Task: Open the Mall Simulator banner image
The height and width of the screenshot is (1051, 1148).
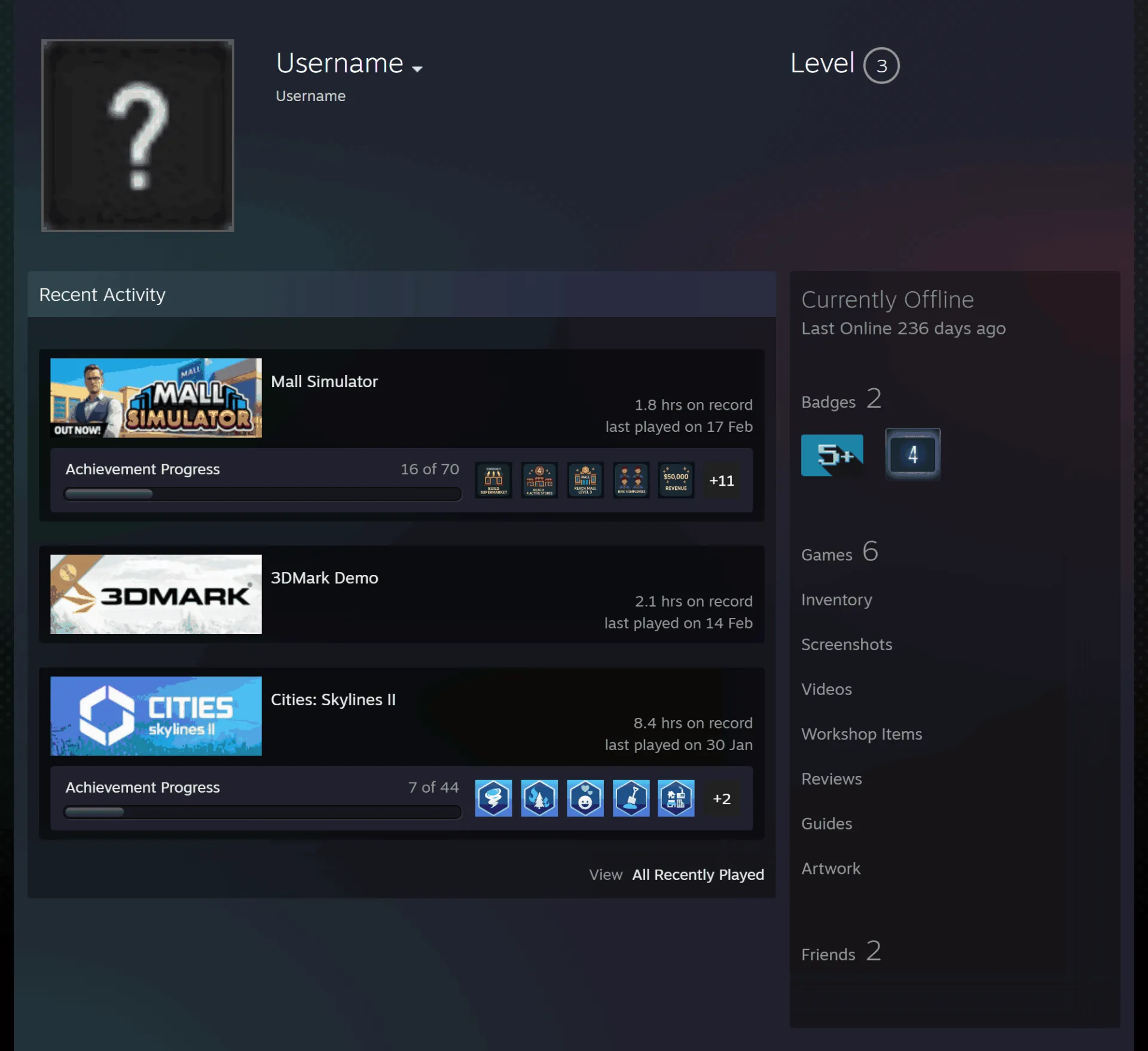Action: pos(156,398)
